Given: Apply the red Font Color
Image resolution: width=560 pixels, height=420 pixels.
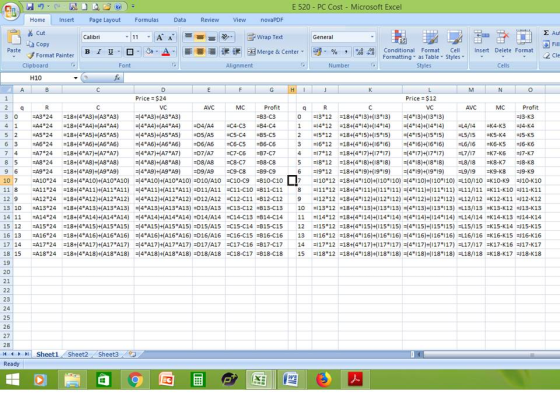Looking at the screenshot, I should pos(166,52).
